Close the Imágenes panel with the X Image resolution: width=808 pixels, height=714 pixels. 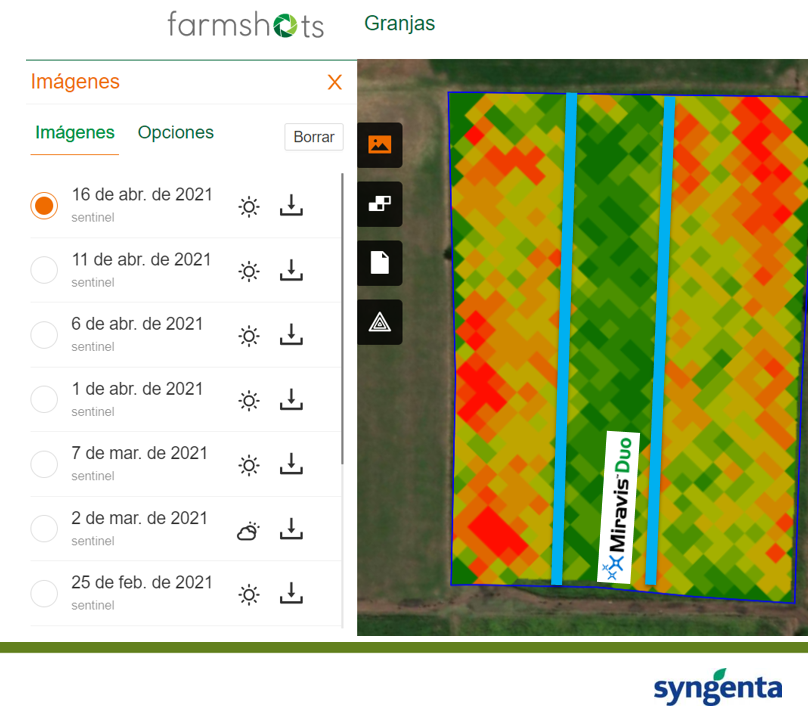[x=334, y=82]
